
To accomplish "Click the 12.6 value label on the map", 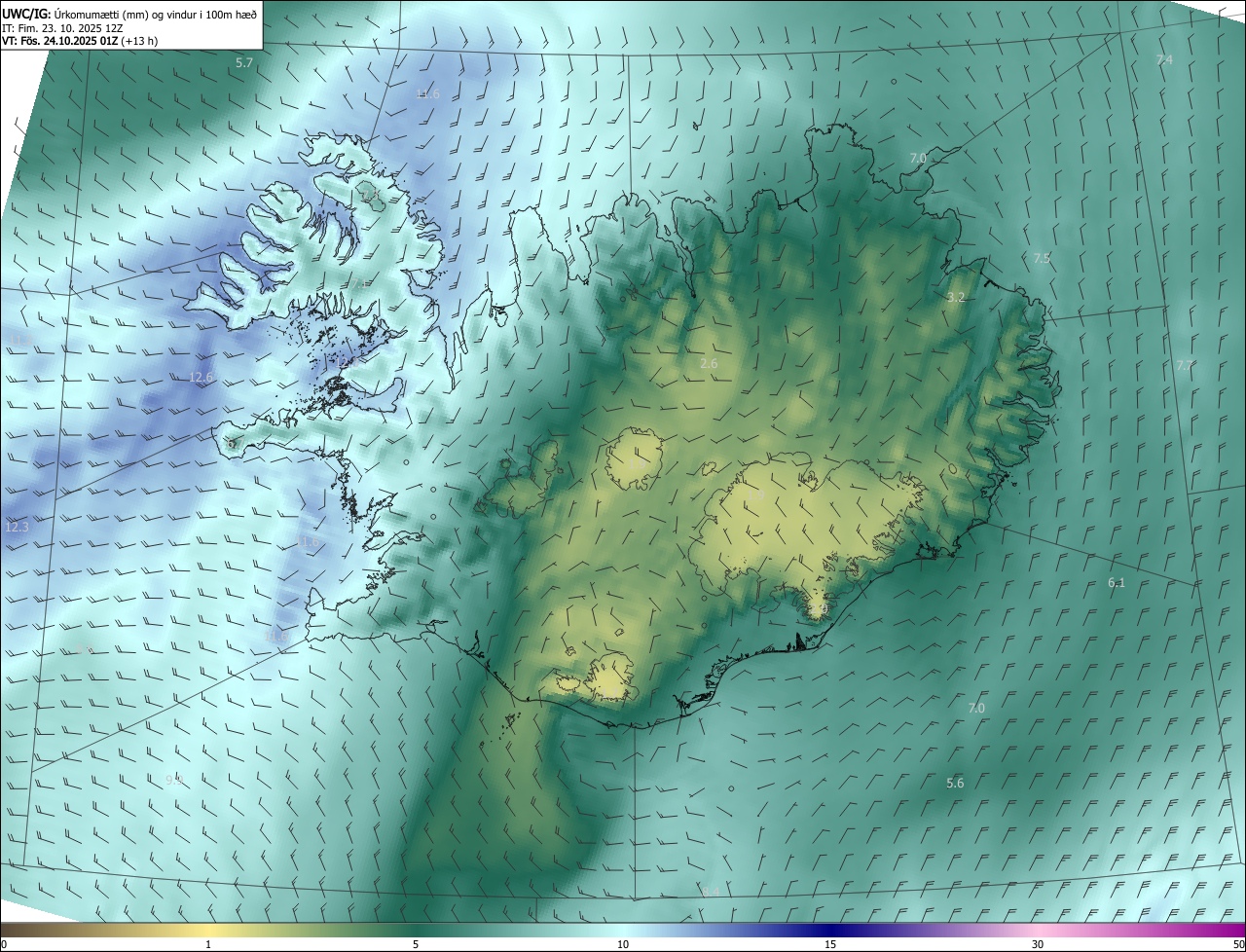I will (x=201, y=377).
